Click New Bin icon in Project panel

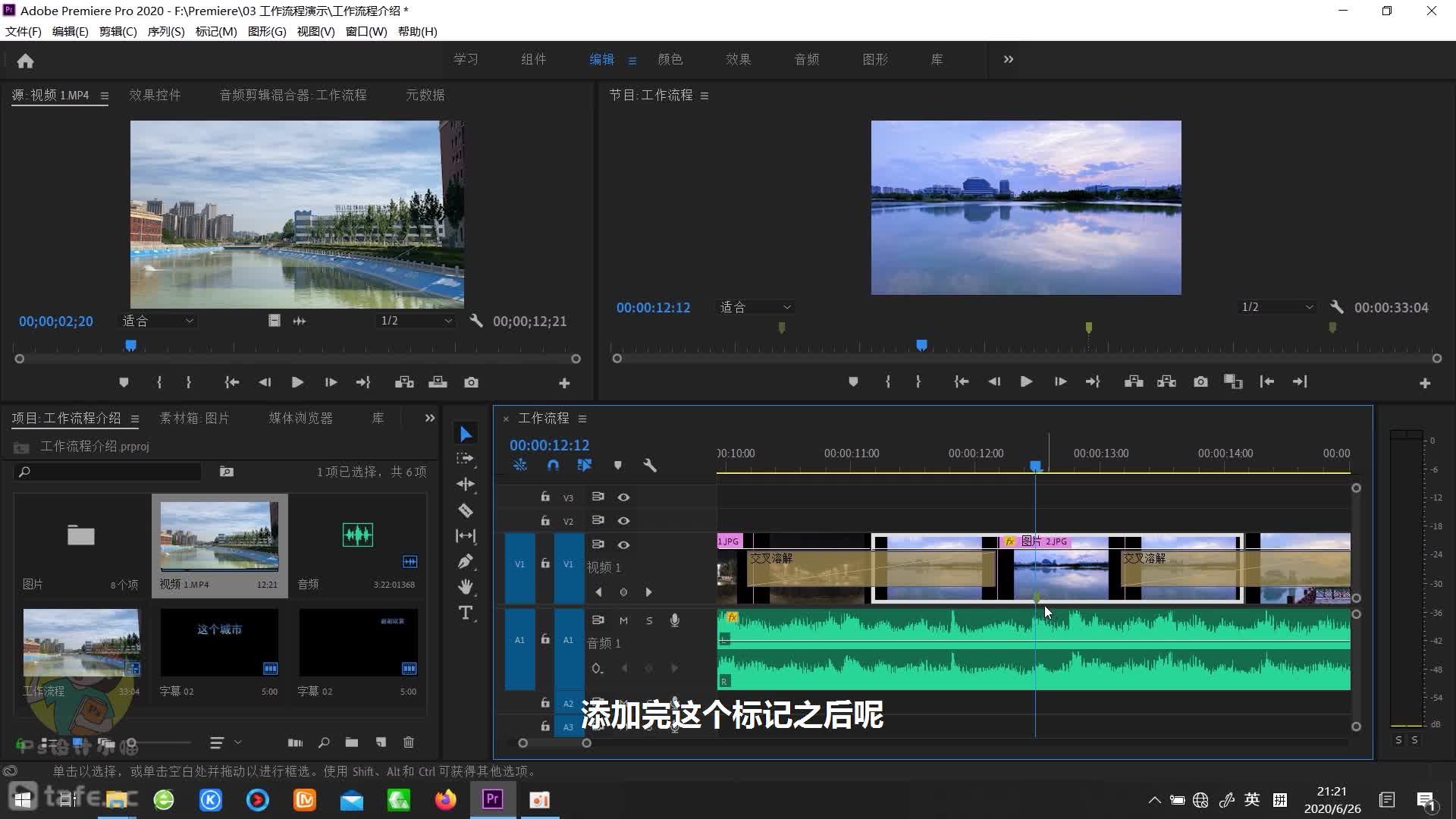pyautogui.click(x=351, y=742)
